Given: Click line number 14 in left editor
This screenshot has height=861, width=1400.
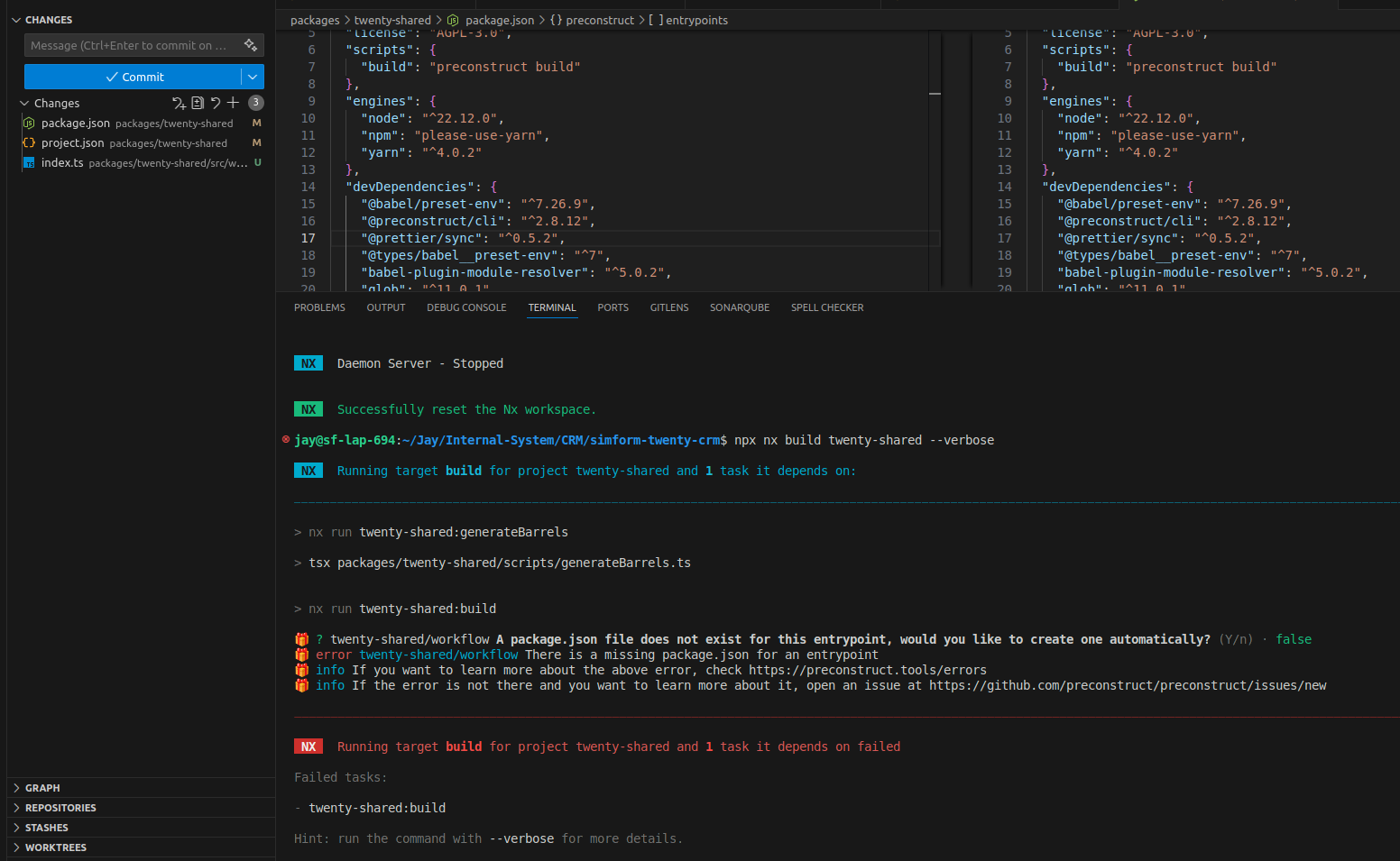Looking at the screenshot, I should [x=309, y=187].
